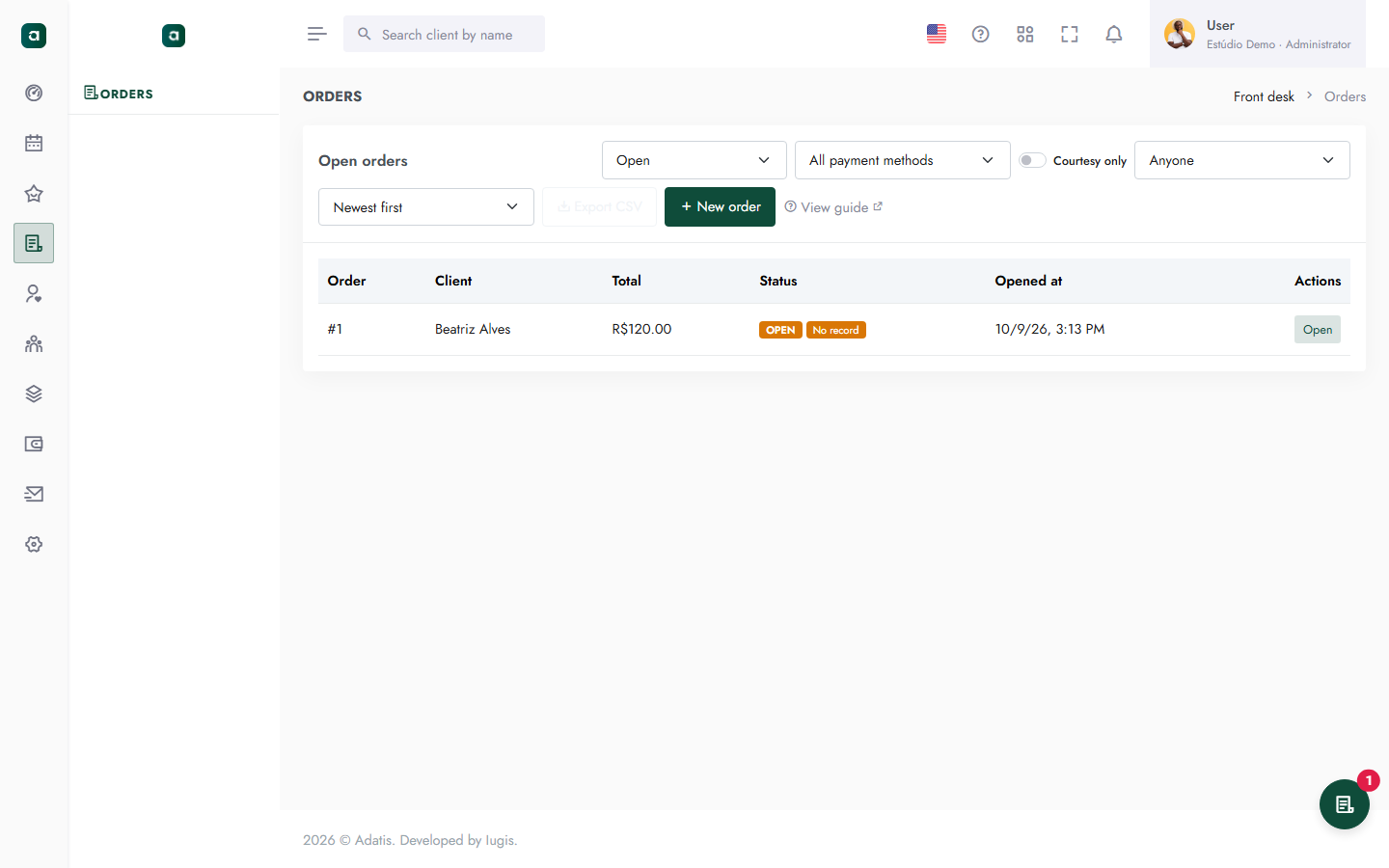Viewport: 1389px width, 868px height.
Task: Open the calendar icon in sidebar
Action: pos(34,144)
